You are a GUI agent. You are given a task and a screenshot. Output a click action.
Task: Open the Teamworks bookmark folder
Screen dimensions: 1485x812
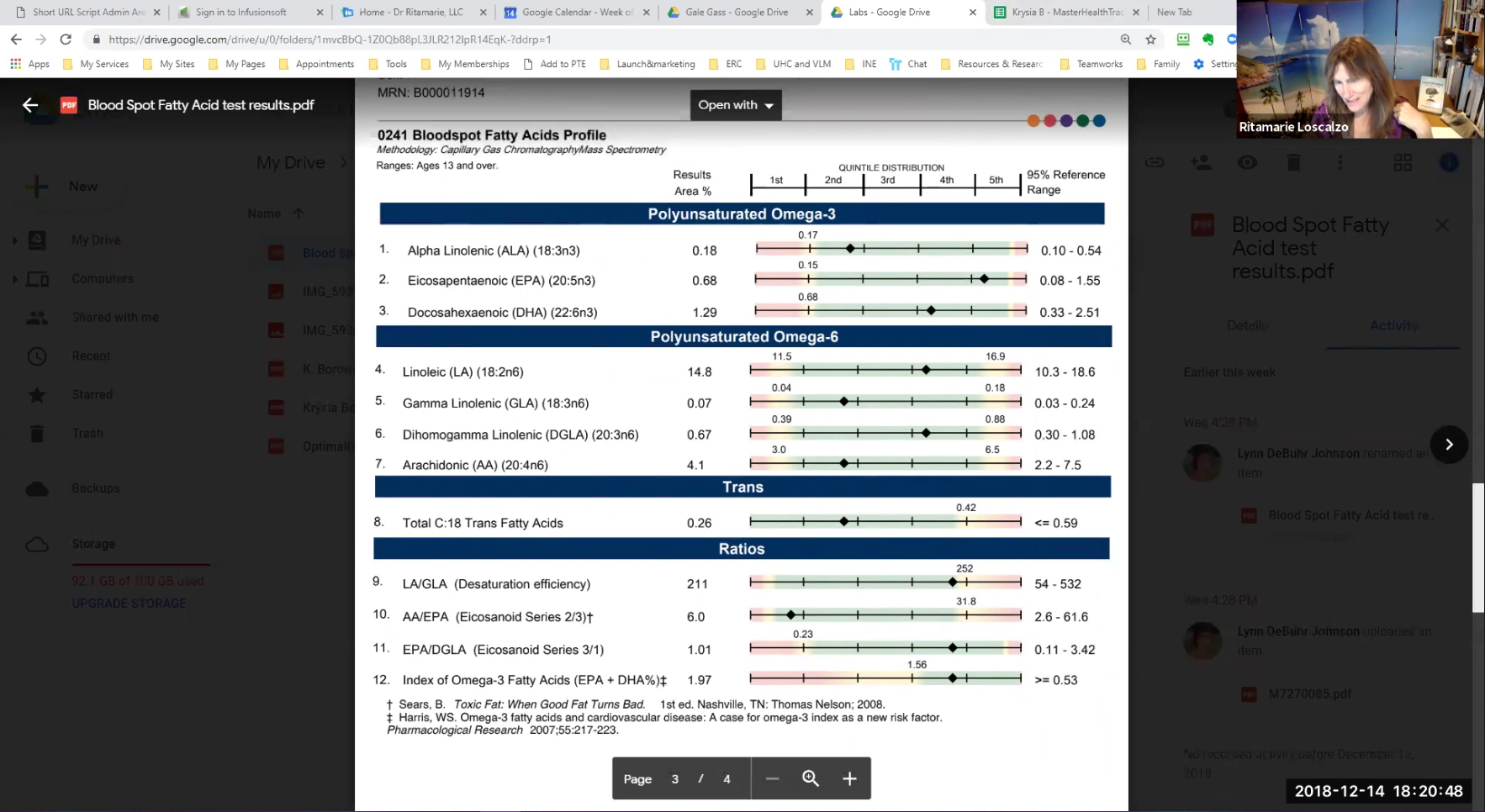(1091, 64)
